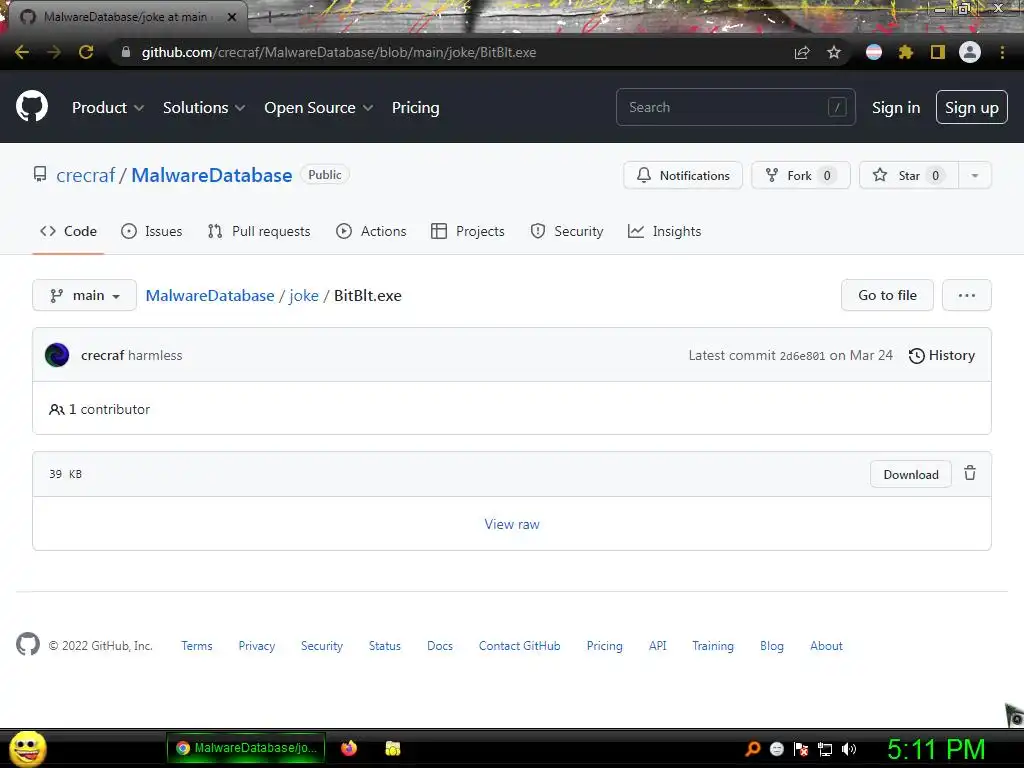Image resolution: width=1024 pixels, height=768 pixels.
Task: Open the crecraf owner link
Action: coord(86,175)
